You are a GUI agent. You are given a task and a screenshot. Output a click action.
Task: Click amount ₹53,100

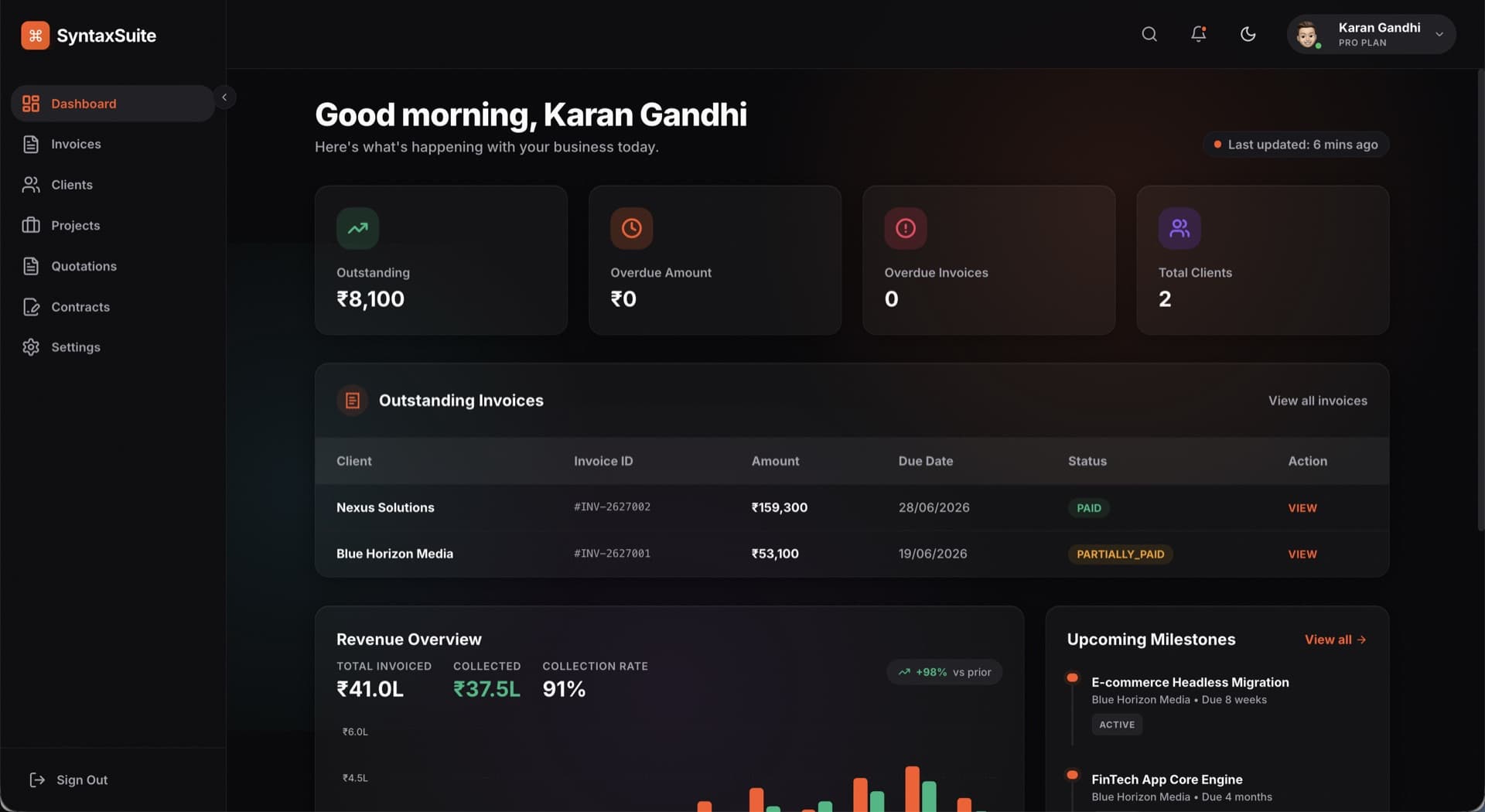point(775,554)
